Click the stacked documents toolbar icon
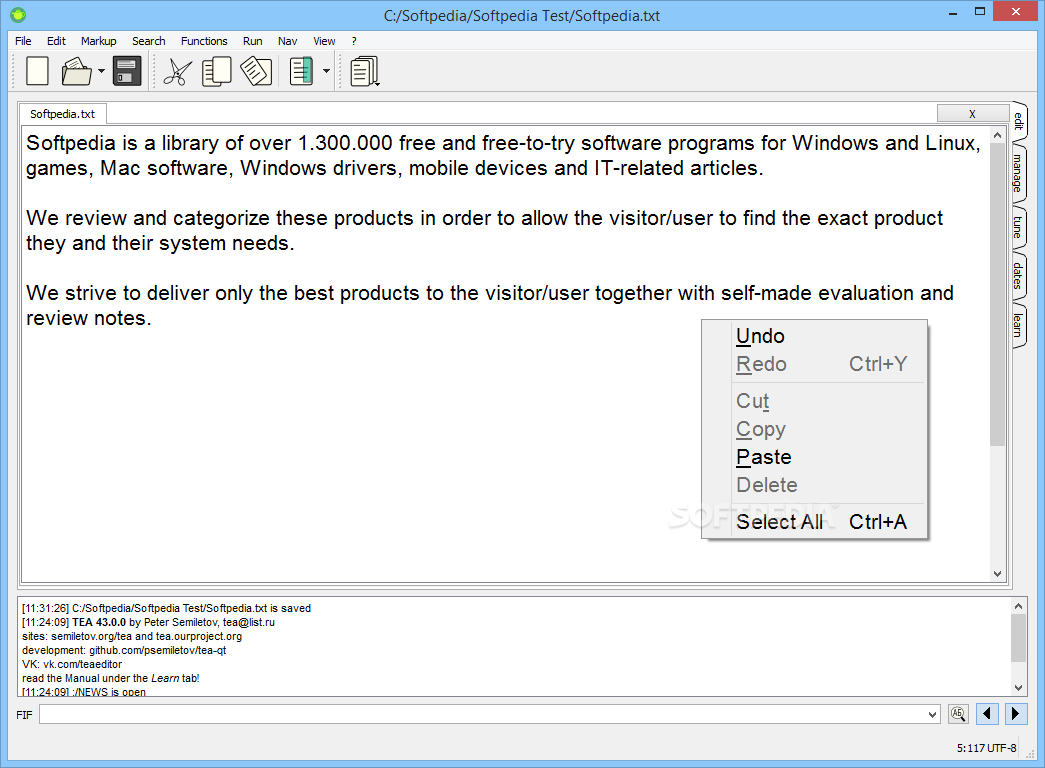Screen dimensions: 1045x768 tap(365, 71)
